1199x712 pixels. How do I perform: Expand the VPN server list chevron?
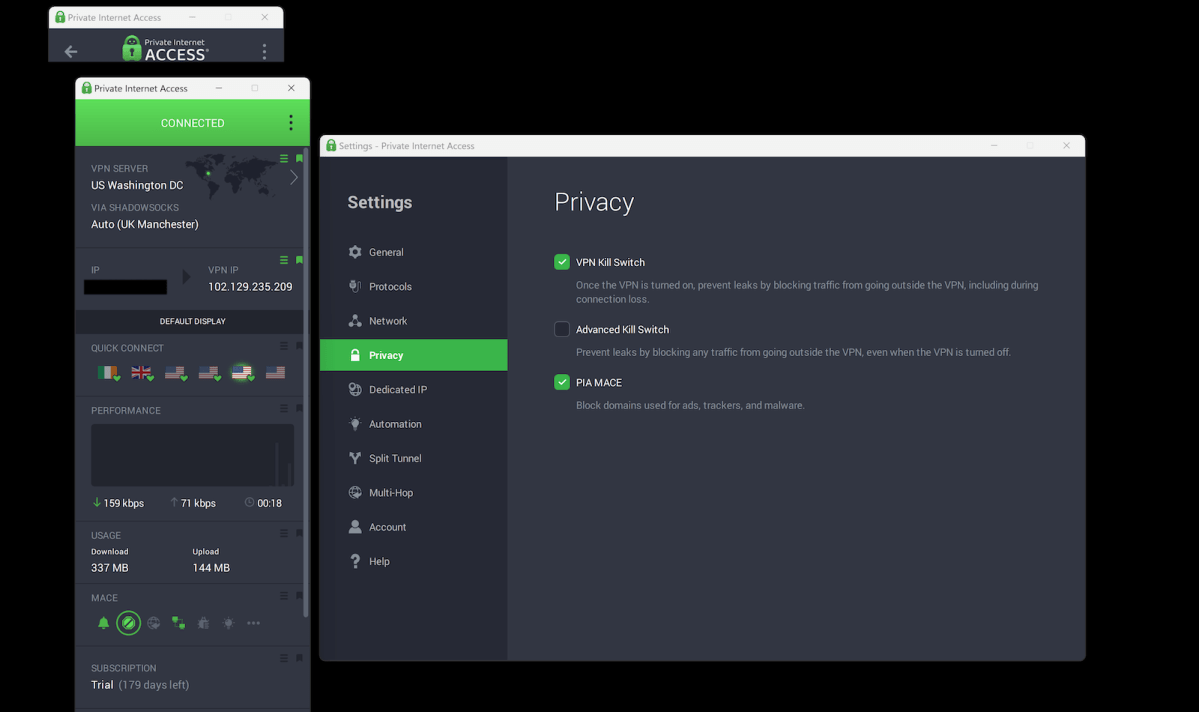point(294,177)
